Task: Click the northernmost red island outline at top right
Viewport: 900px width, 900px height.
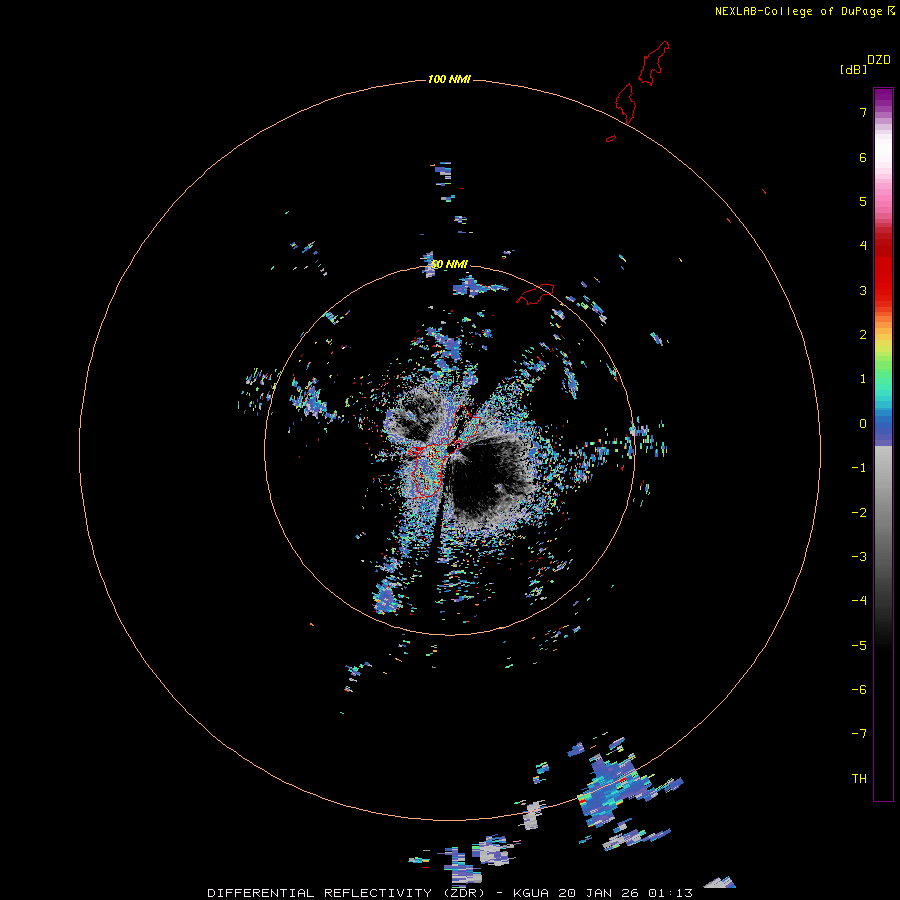Action: click(x=654, y=63)
